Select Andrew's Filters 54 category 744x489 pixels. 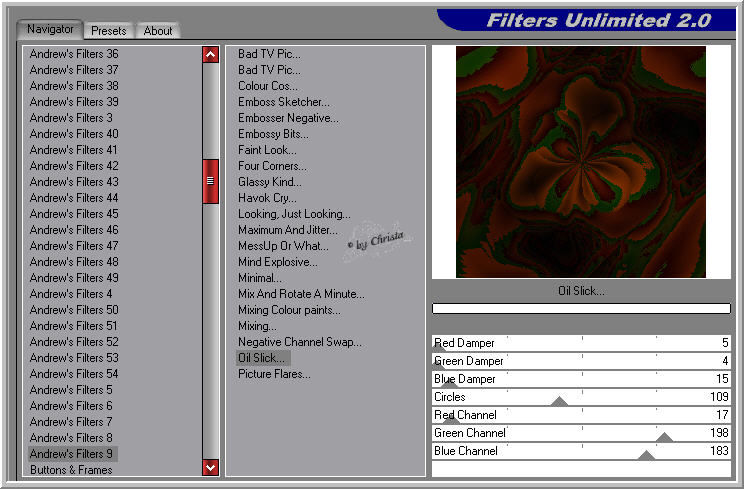click(x=74, y=374)
